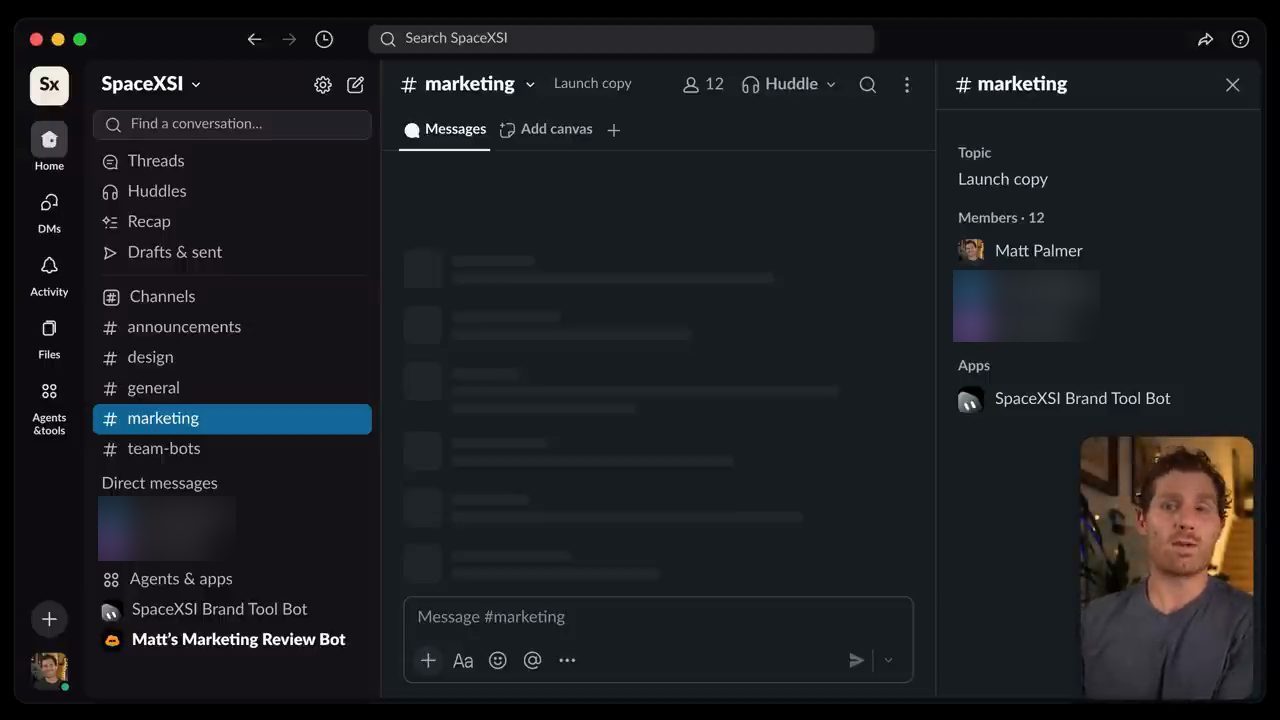Open the user profile avatar menu
Viewport: 1280px width, 720px height.
(49, 671)
